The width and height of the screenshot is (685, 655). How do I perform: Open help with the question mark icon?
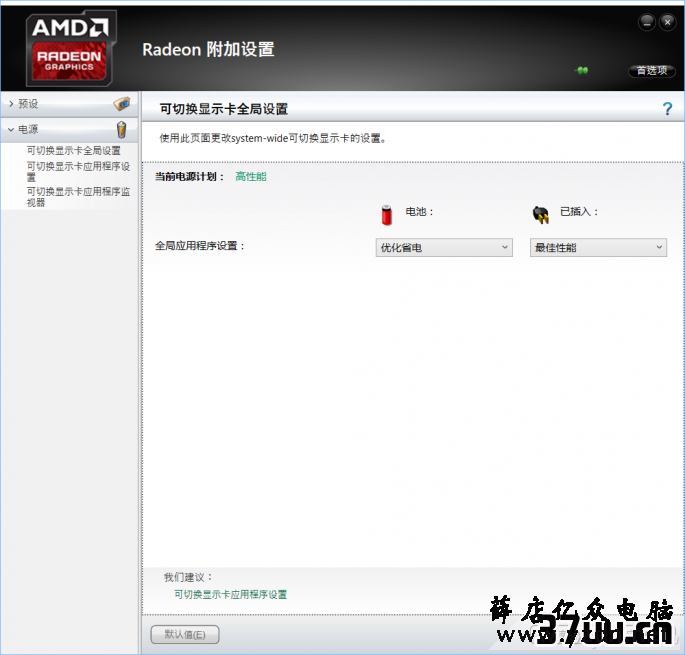667,108
